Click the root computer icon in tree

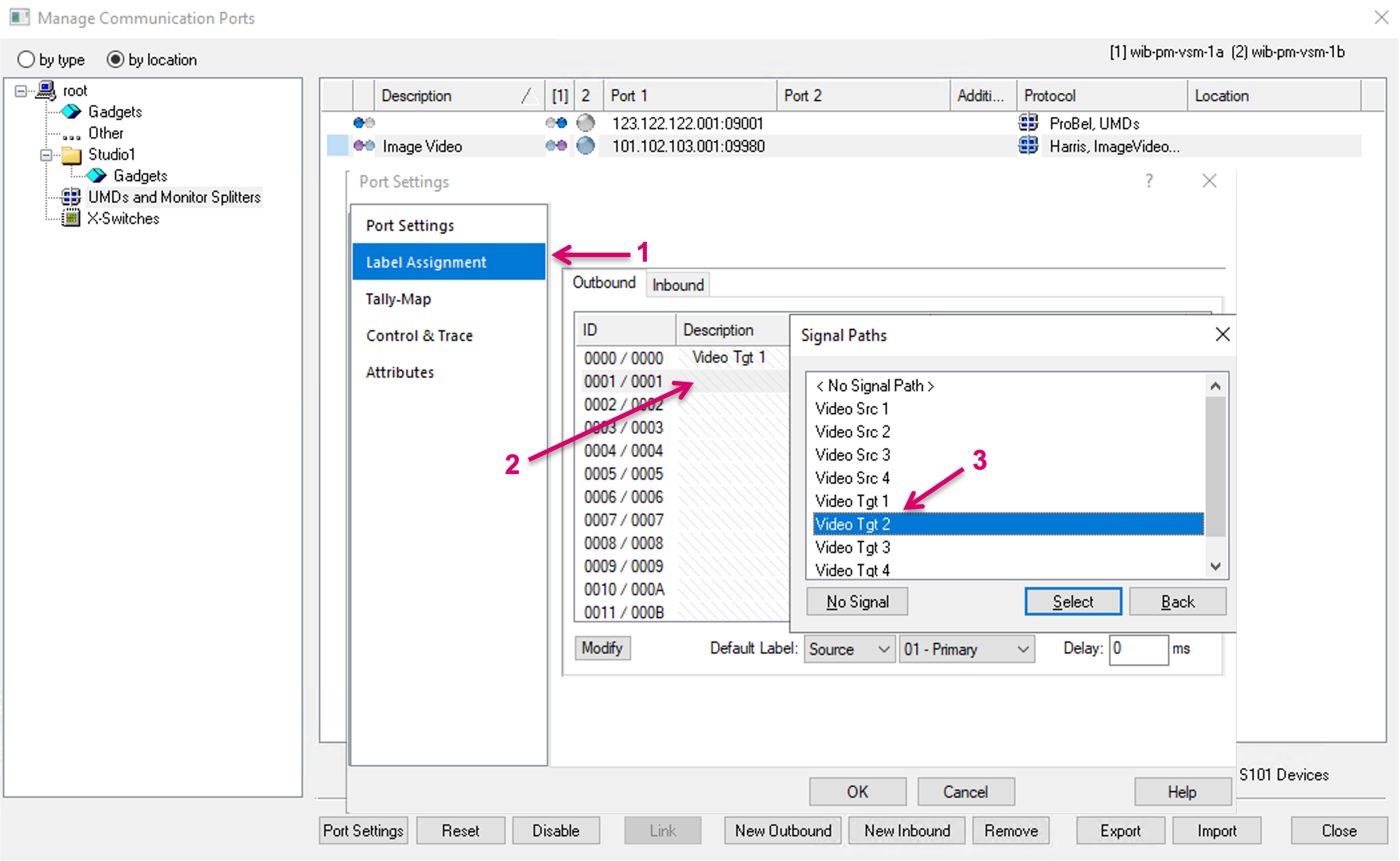[45, 91]
